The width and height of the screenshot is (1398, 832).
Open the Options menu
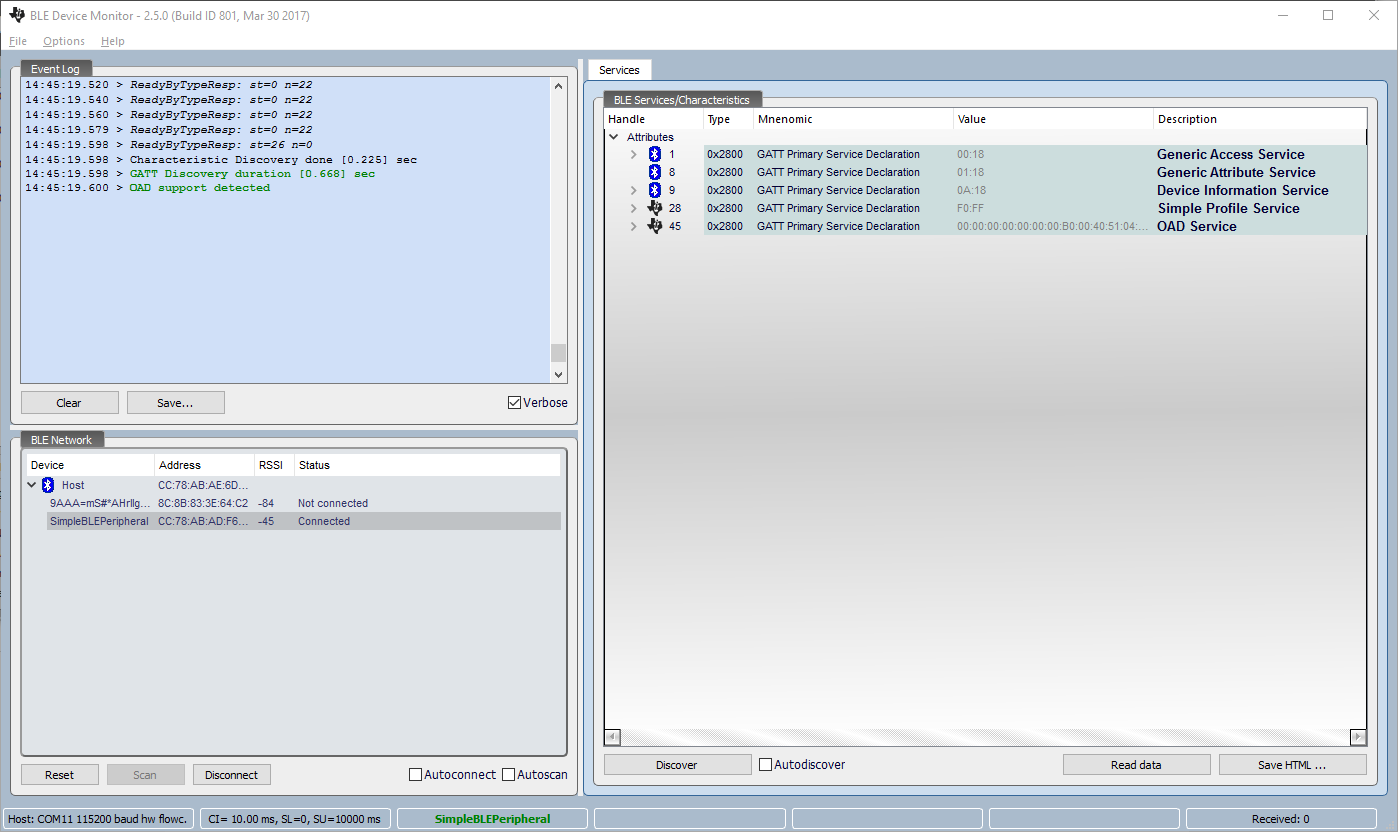[64, 41]
